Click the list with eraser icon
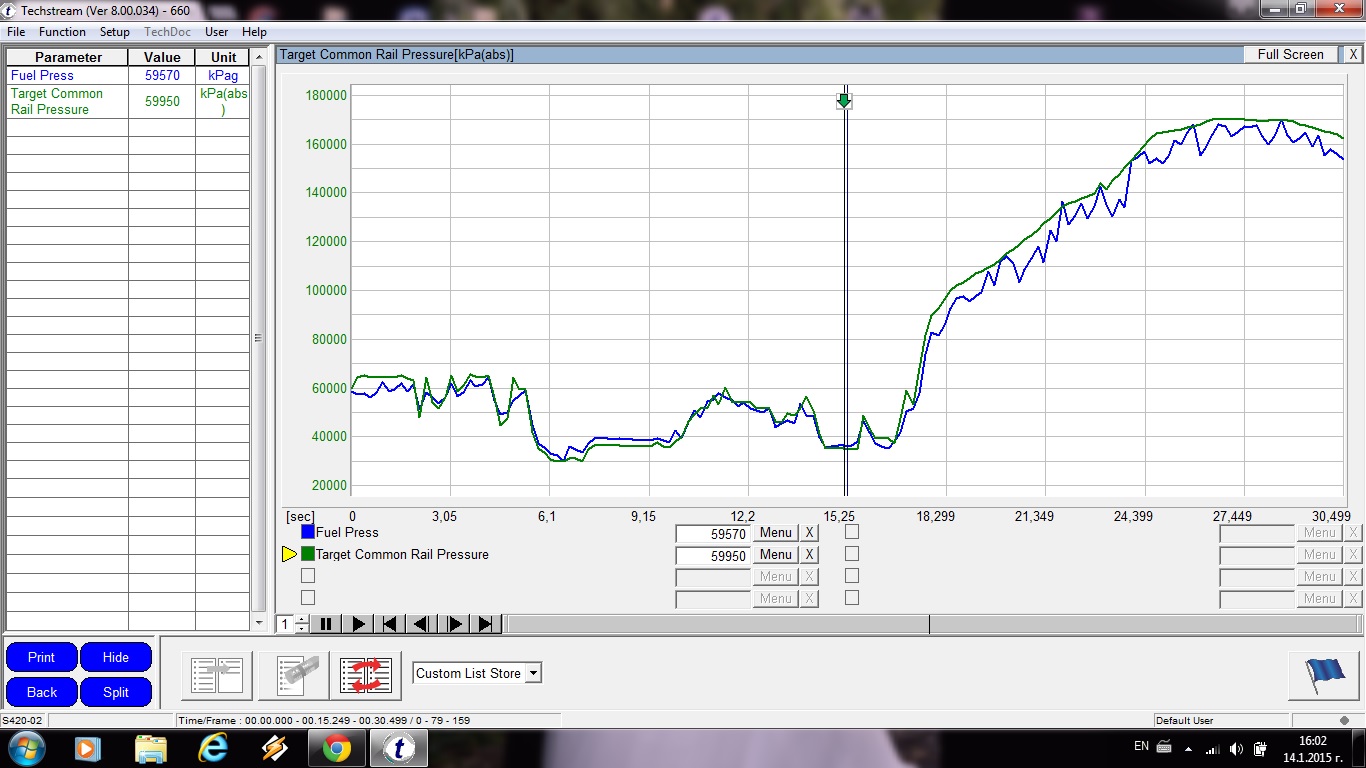Viewport: 1366px width, 768px height. coord(293,675)
